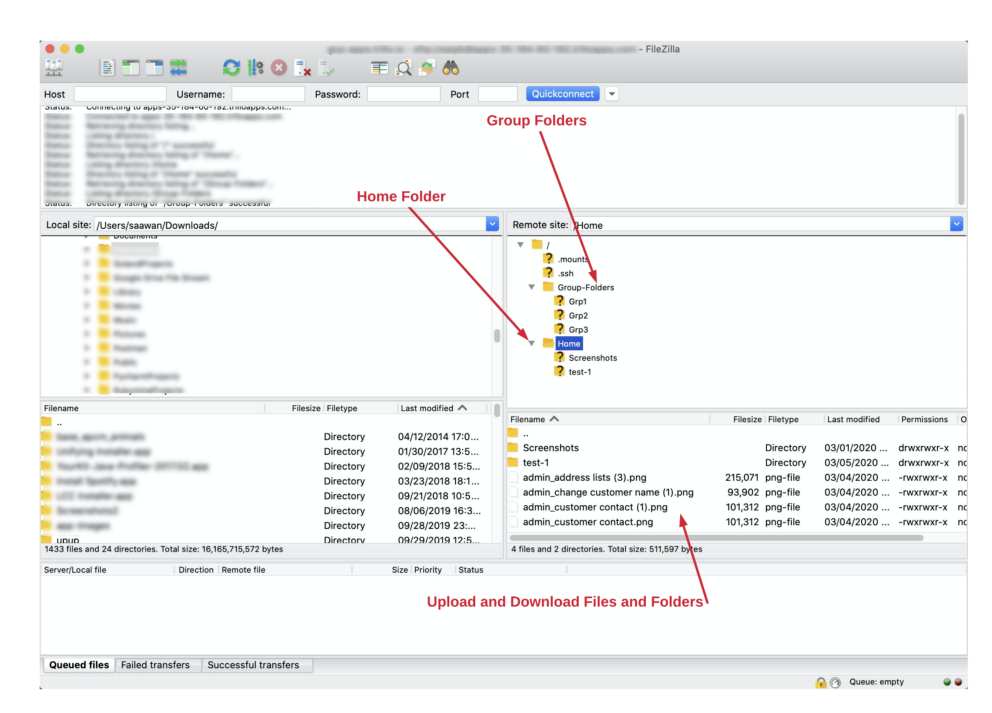Image resolution: width=992 pixels, height=713 pixels.
Task: Open the Quickconnect history dropdown arrow
Action: [611, 94]
